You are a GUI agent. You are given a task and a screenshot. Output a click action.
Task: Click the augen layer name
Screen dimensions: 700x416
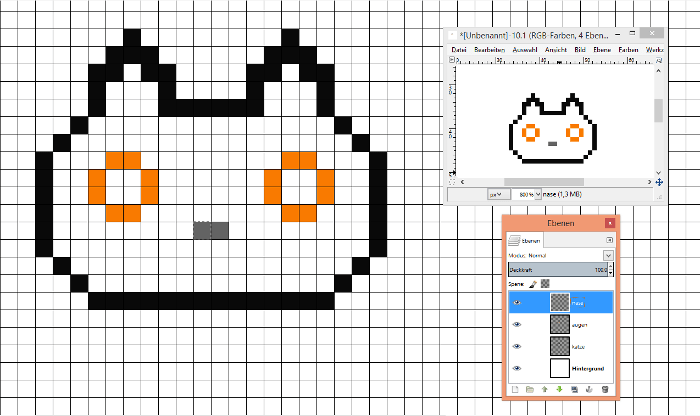(x=579, y=325)
